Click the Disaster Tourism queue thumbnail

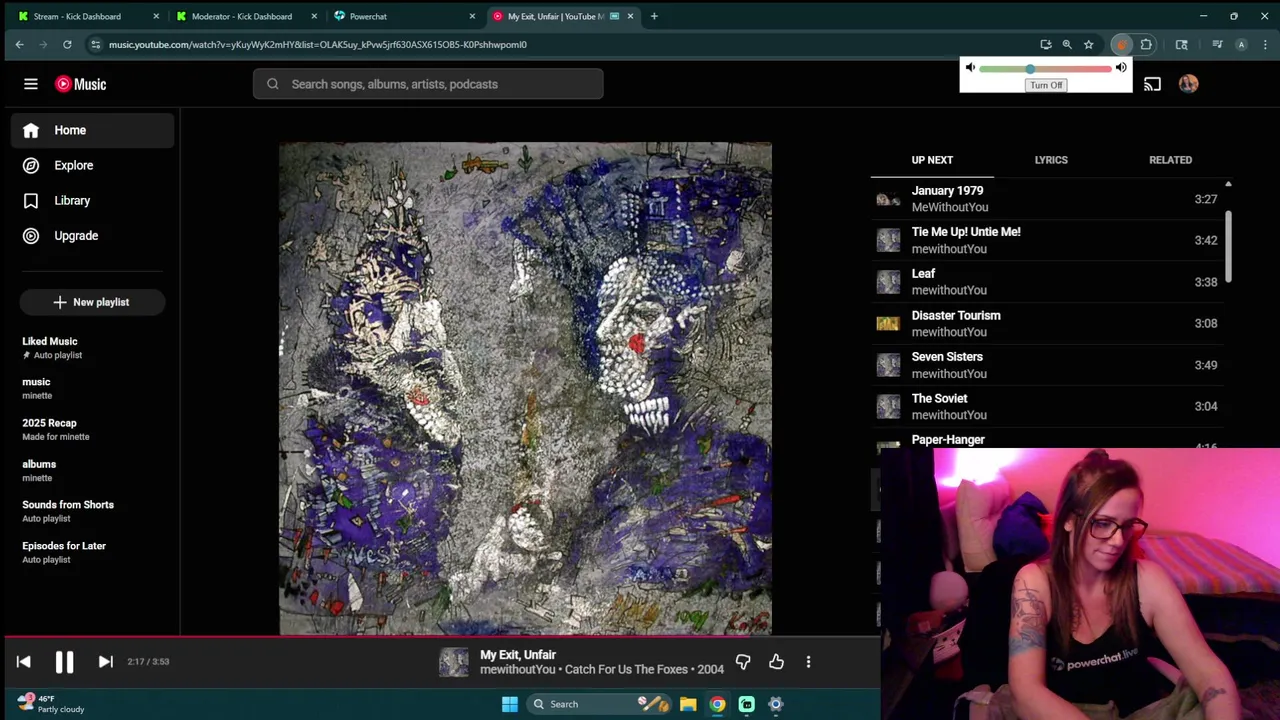(888, 323)
